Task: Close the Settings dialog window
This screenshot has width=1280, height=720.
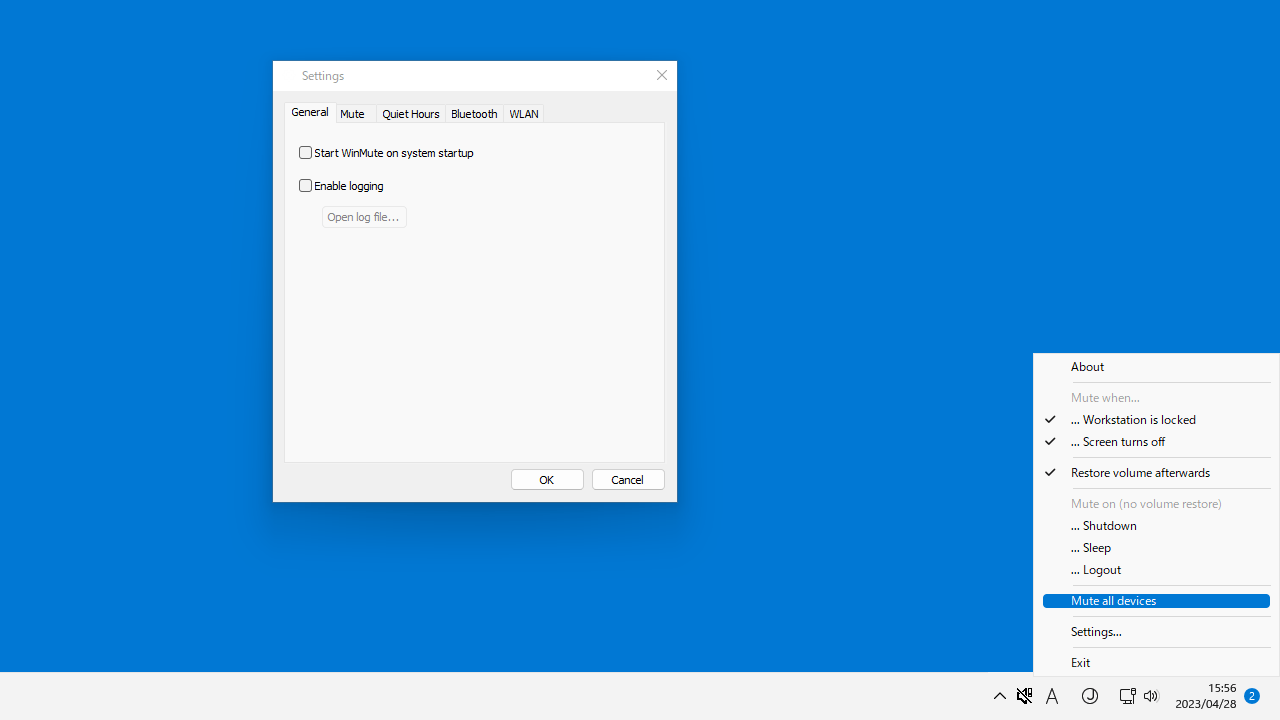Action: coord(662,75)
